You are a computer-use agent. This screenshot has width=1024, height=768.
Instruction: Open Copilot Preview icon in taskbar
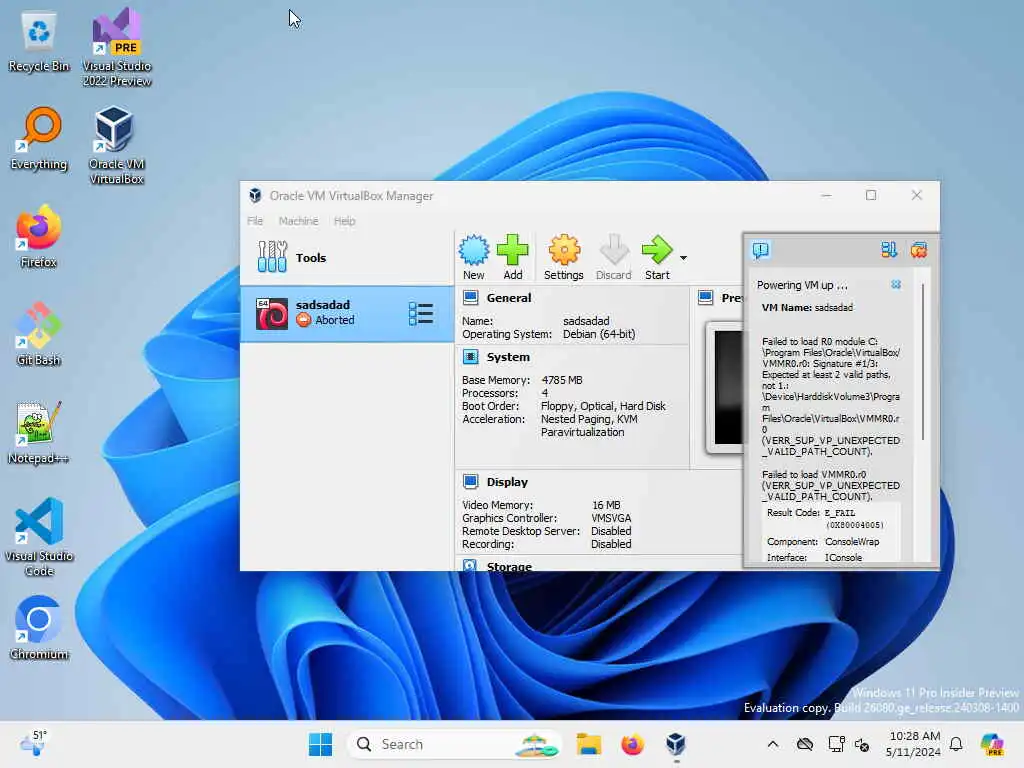click(991, 744)
